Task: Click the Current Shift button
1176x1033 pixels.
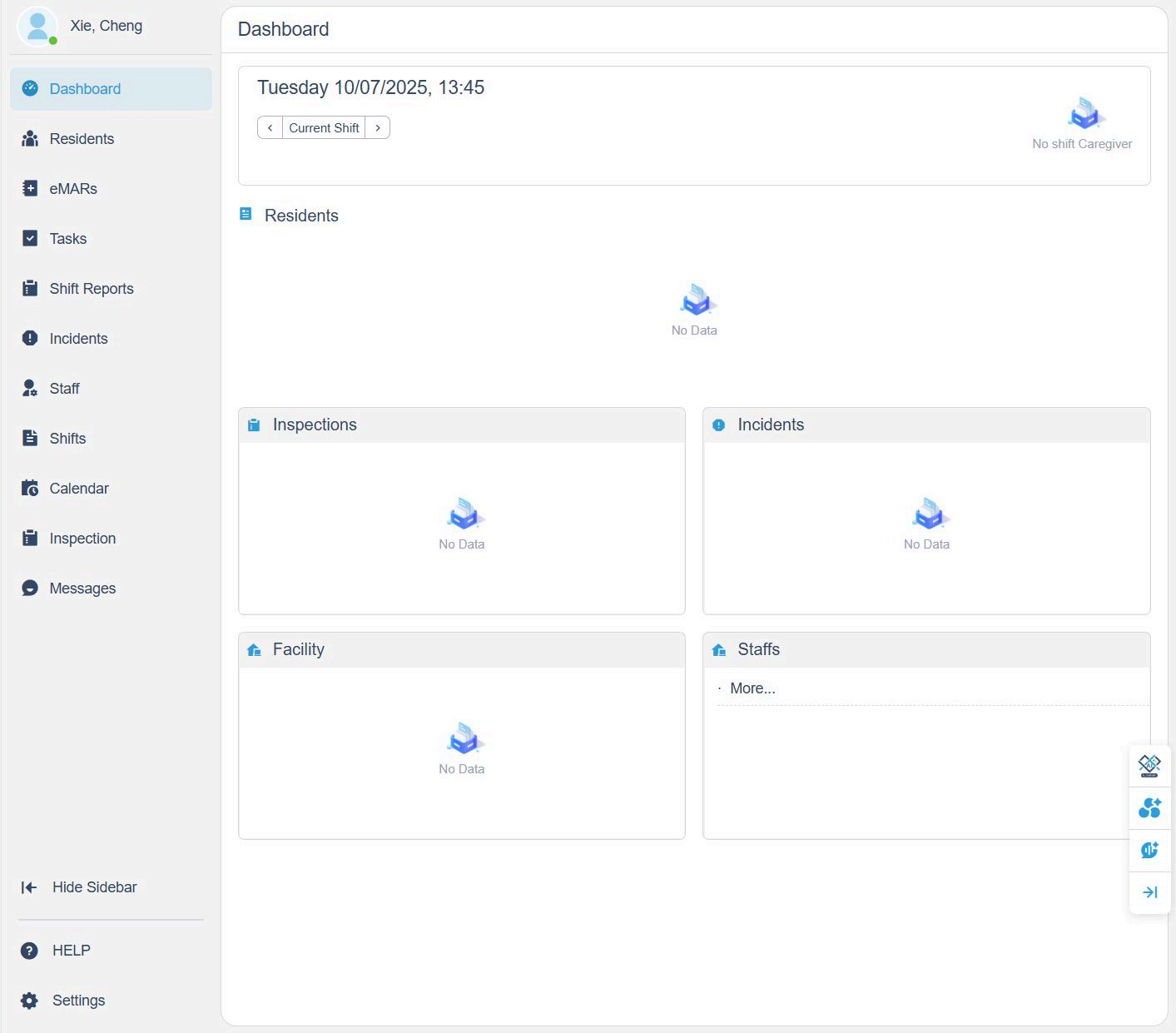Action: click(324, 127)
